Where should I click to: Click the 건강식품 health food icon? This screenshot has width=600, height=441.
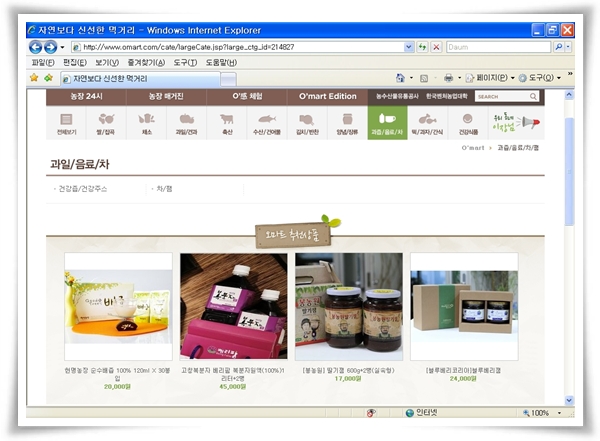tap(467, 124)
